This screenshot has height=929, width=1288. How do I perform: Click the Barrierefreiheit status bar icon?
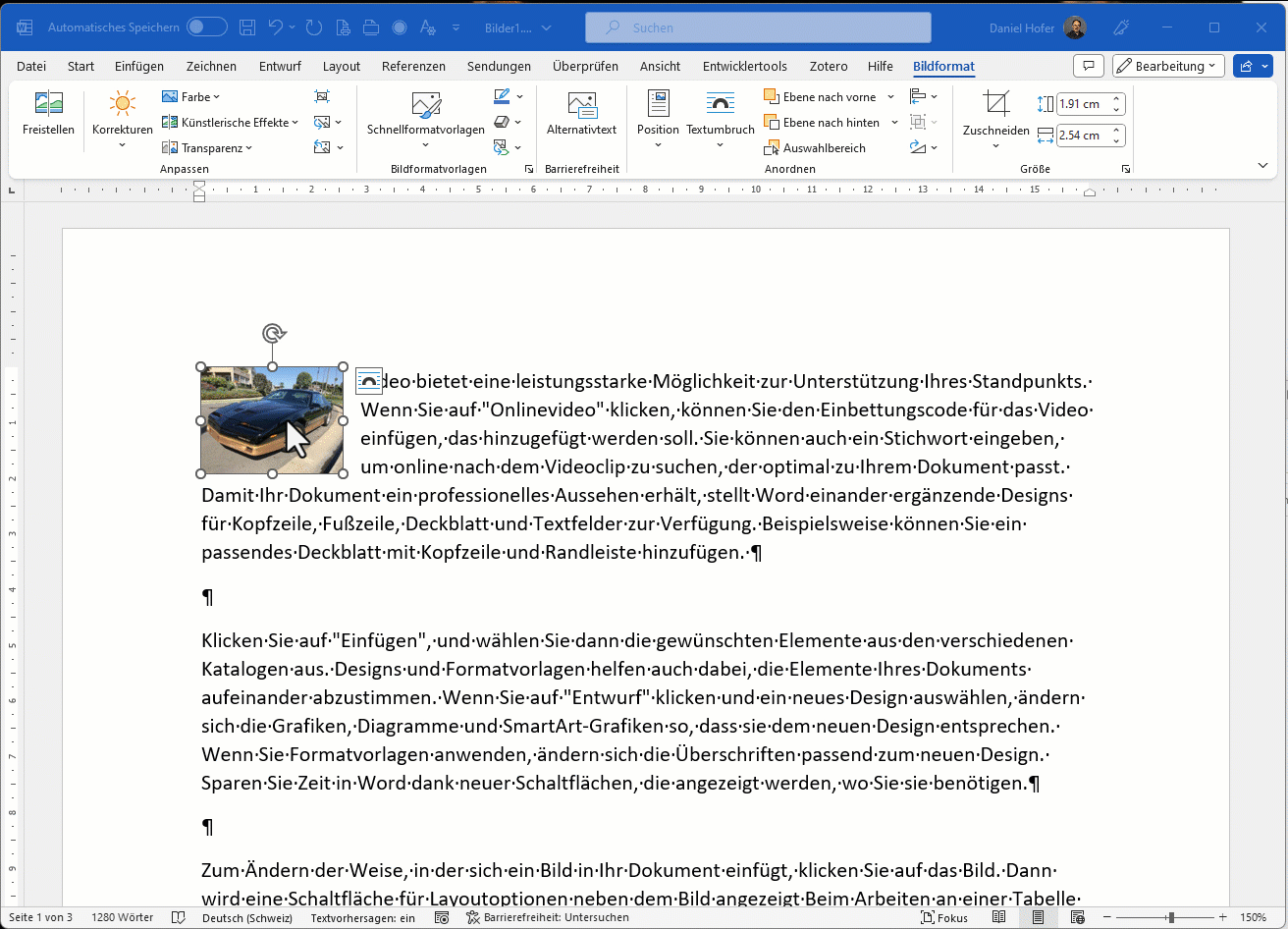pos(472,917)
